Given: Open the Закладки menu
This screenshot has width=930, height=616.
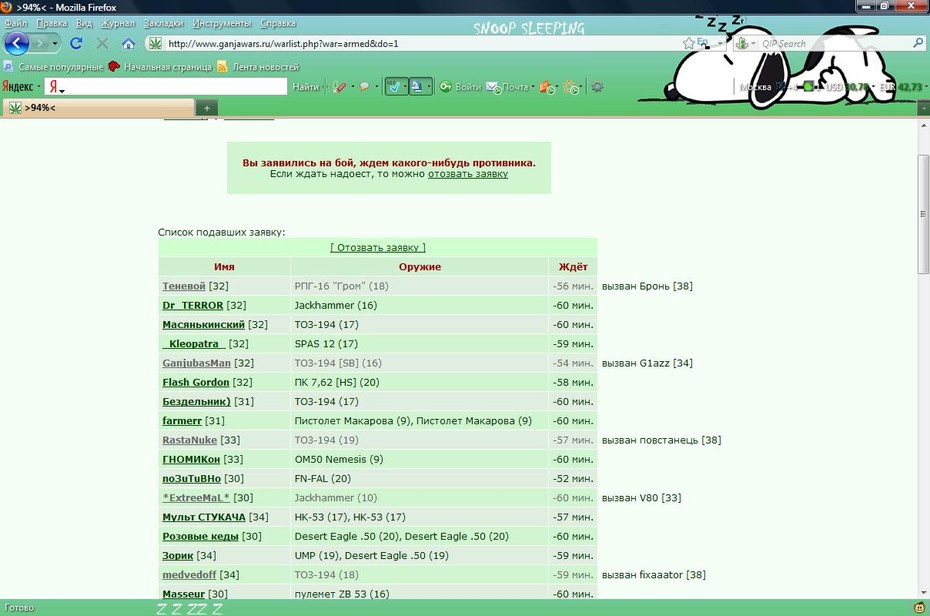Looking at the screenshot, I should (x=164, y=23).
